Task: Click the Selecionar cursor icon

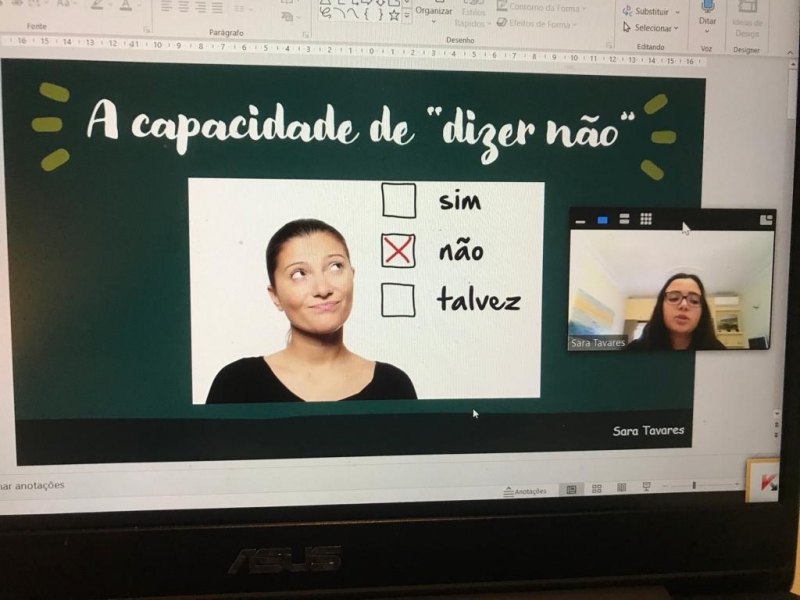Action: tap(627, 28)
